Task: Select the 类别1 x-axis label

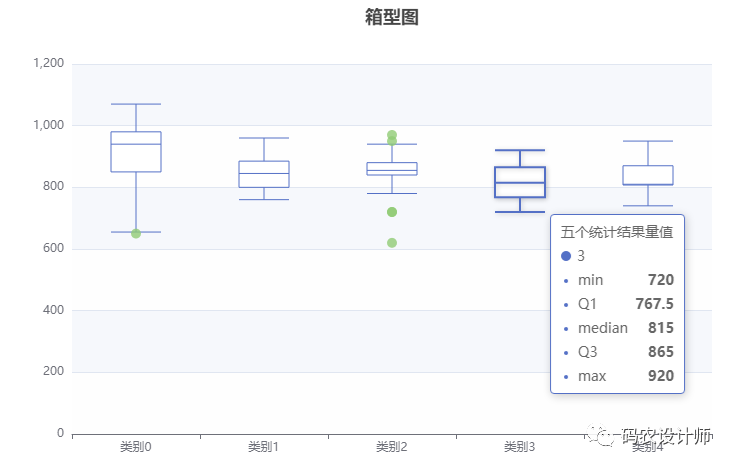Action: (x=264, y=447)
